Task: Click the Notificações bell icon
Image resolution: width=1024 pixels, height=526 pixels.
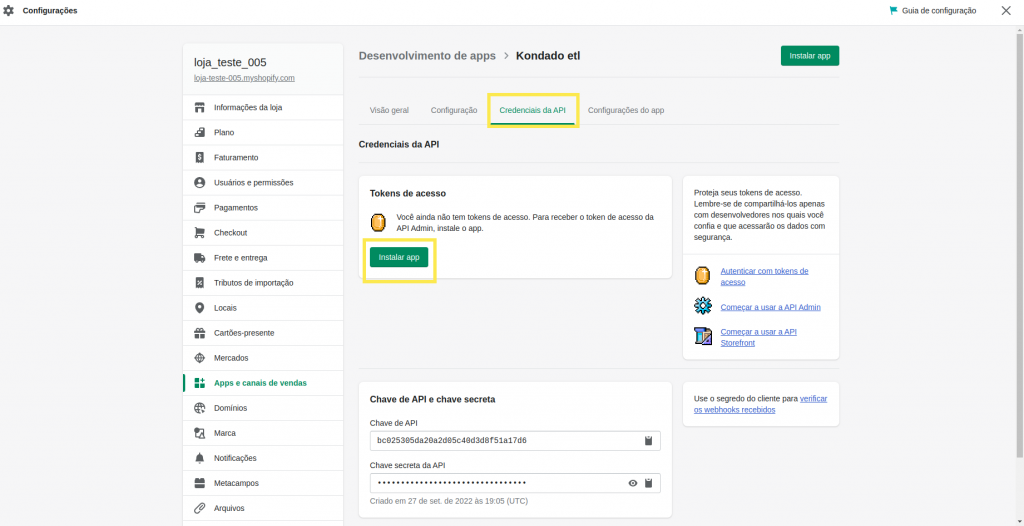Action: (200, 458)
